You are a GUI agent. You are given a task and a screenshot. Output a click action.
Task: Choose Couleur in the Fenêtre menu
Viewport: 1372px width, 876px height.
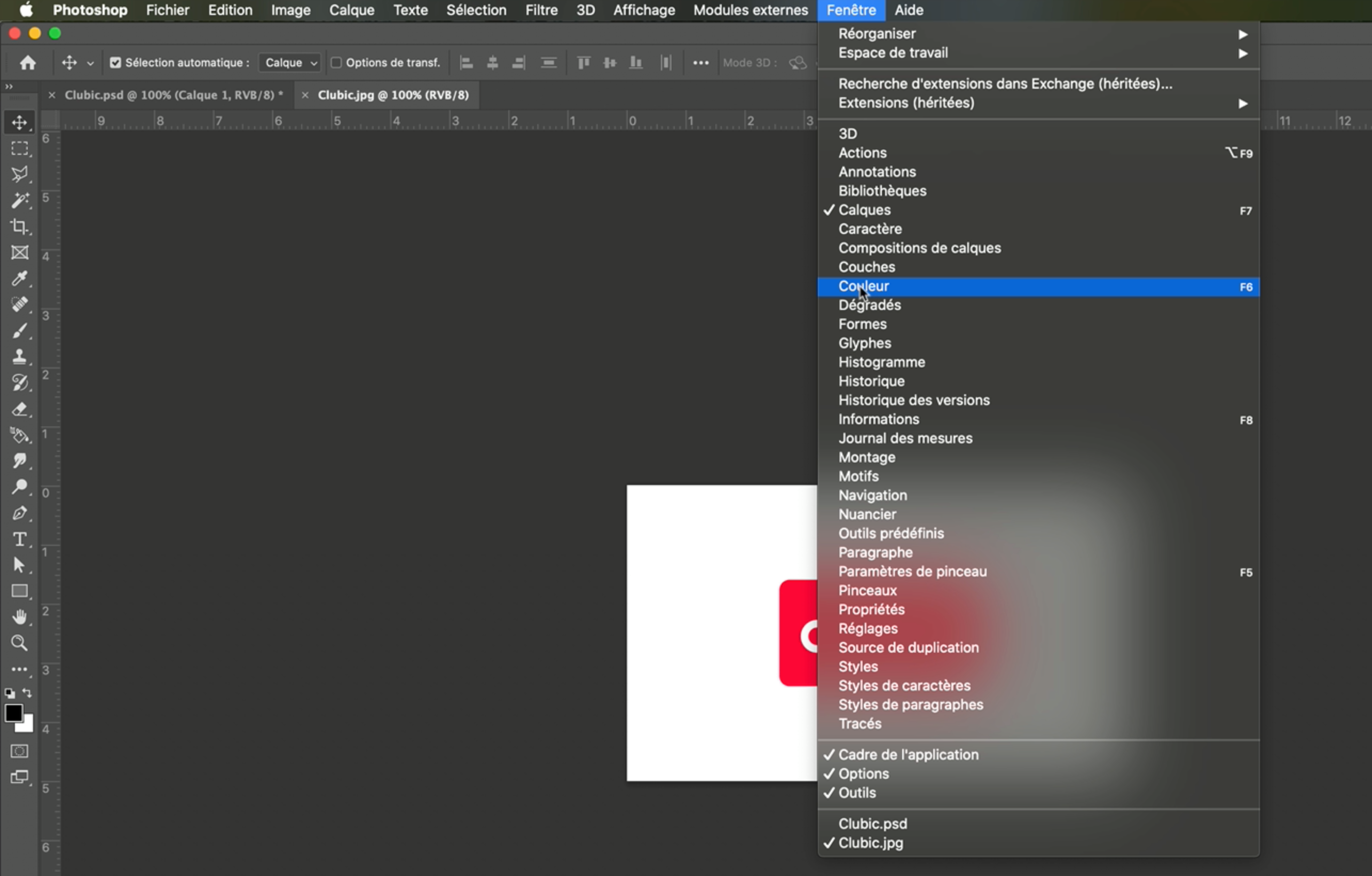[x=864, y=286]
